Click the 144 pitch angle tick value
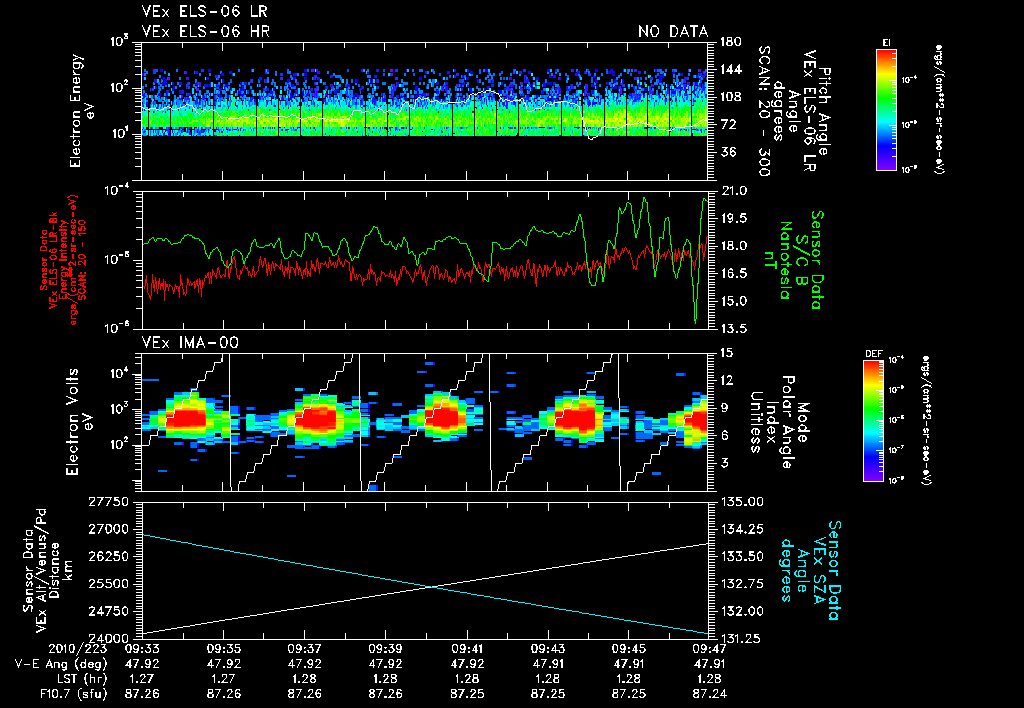Viewport: 1024px width, 708px height. (731, 69)
